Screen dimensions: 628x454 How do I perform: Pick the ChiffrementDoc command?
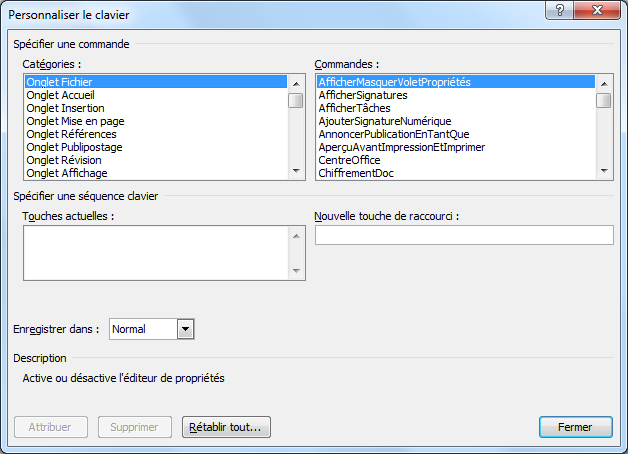coord(456,173)
